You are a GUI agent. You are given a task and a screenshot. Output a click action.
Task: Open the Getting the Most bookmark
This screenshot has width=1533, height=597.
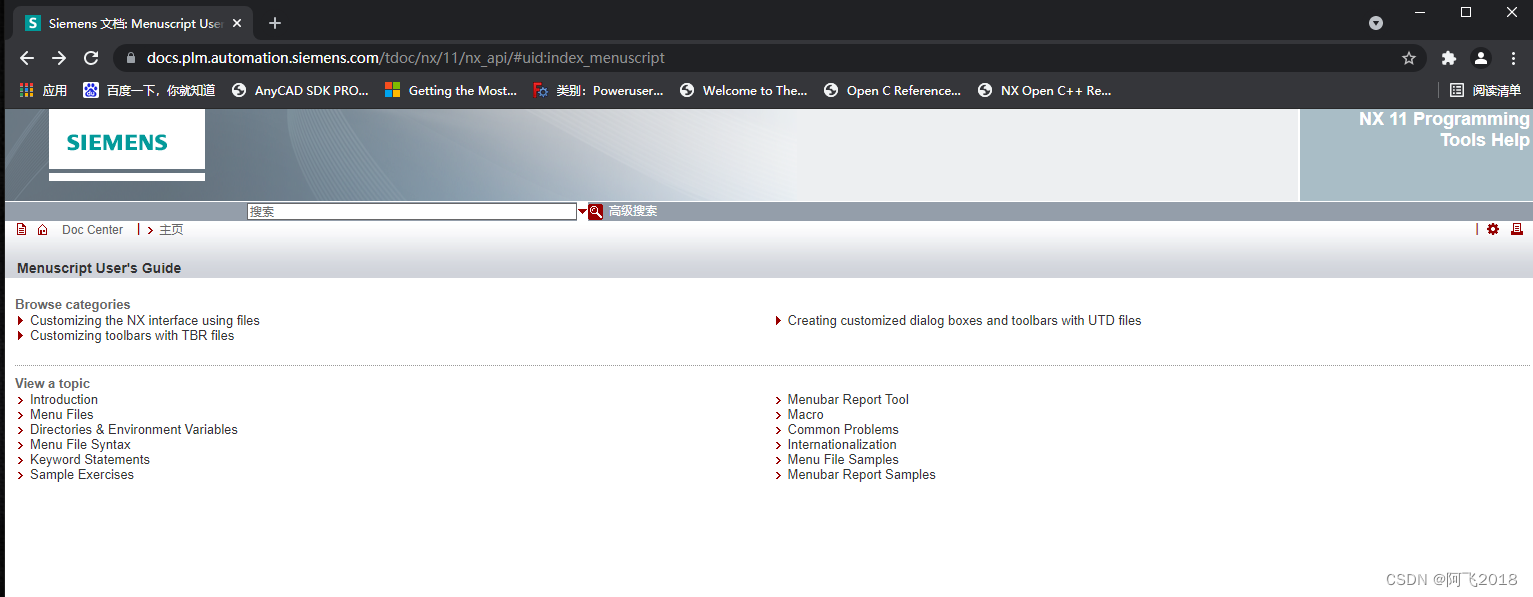(451, 90)
